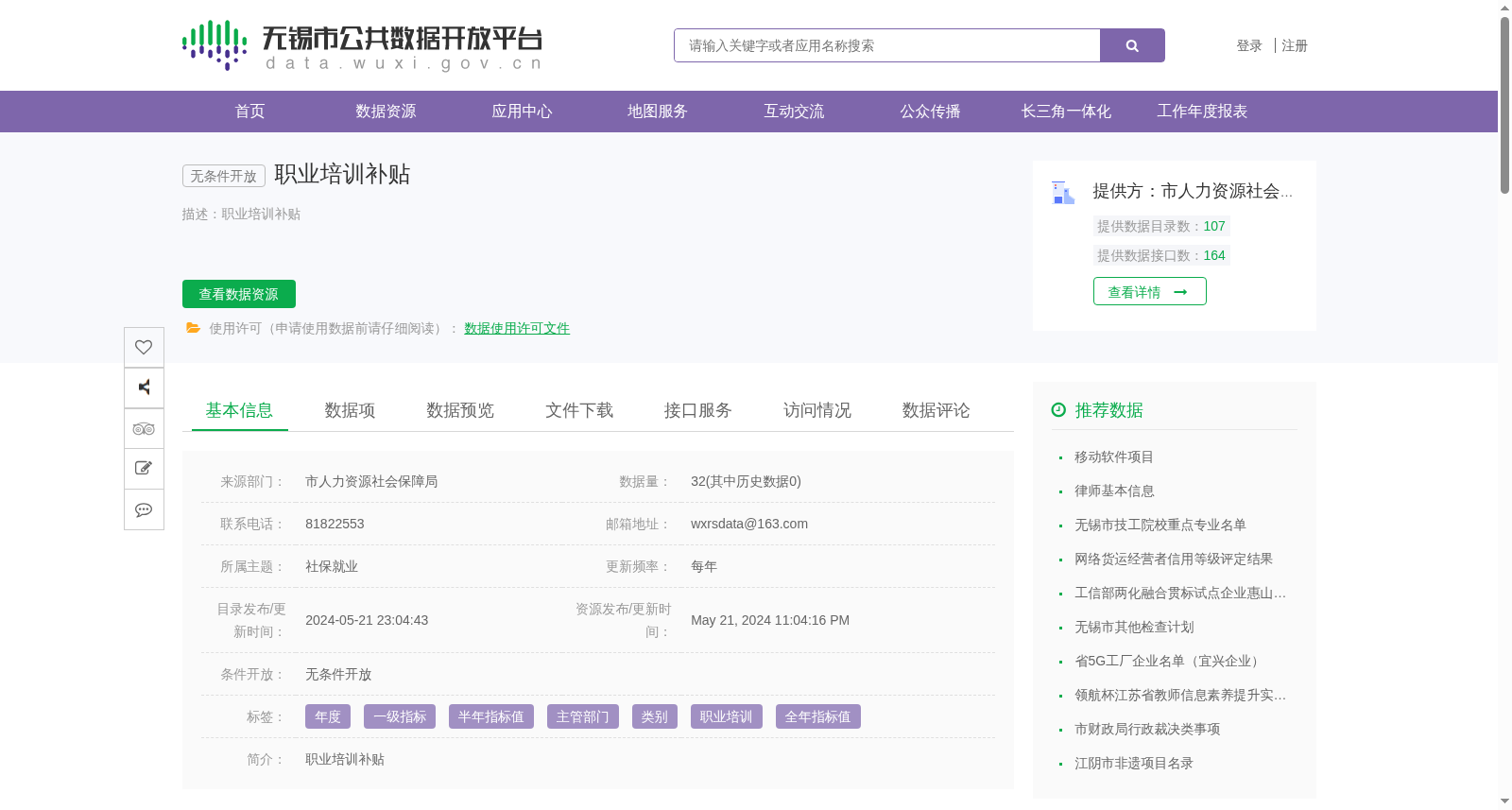1512x810 pixels.
Task: Click the 类别 tag
Action: 655,716
